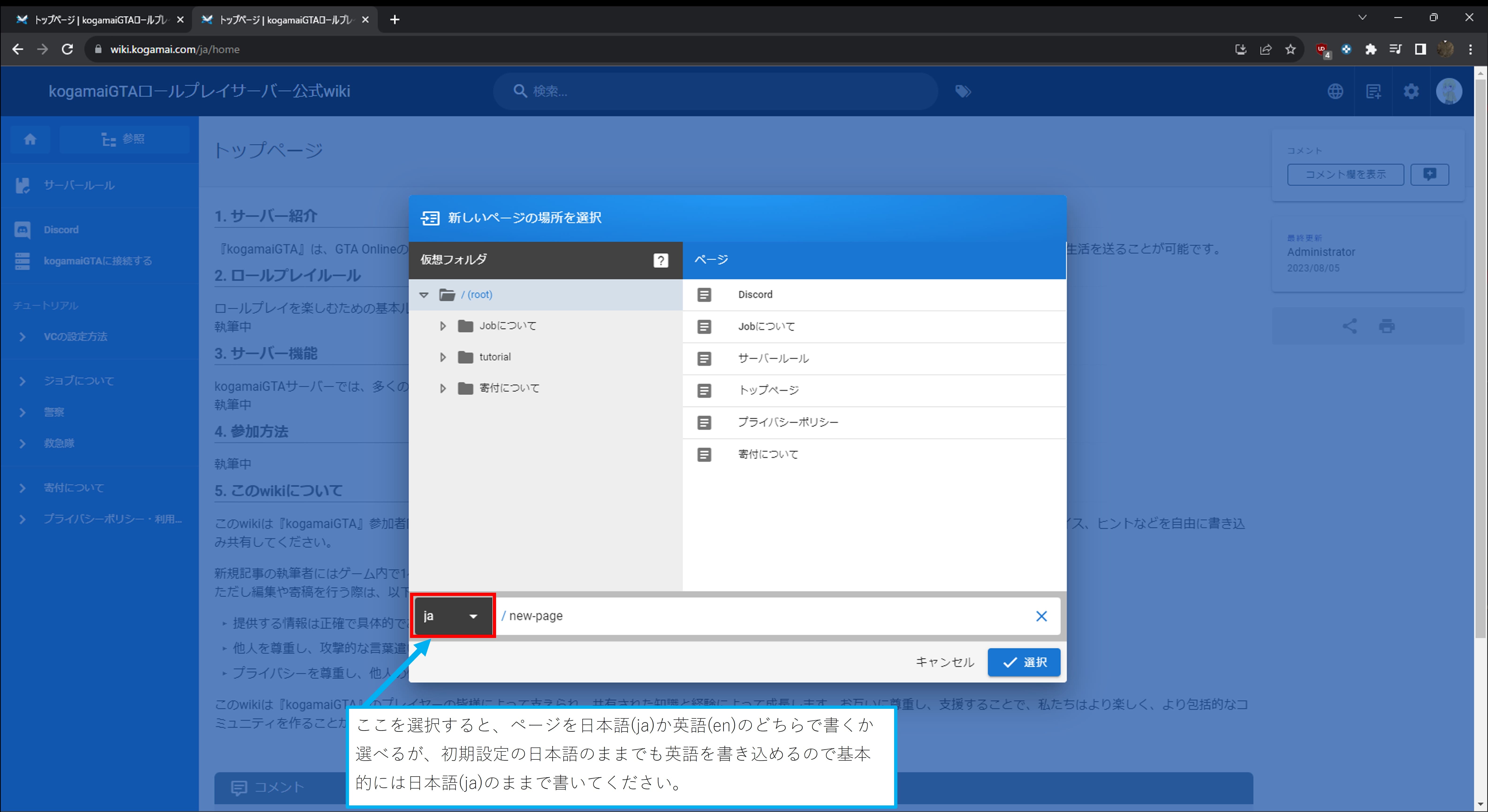The height and width of the screenshot is (812, 1488).
Task: Open the Chrome three-dot menu
Action: (x=1470, y=50)
